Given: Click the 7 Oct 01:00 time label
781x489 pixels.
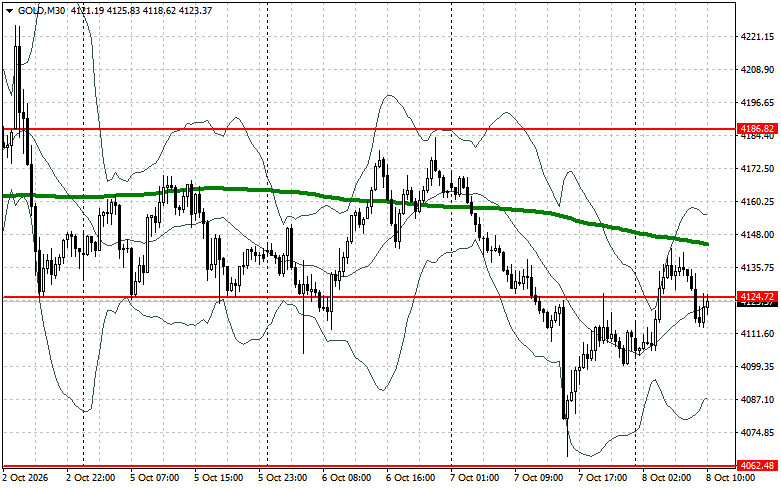Looking at the screenshot, I should coord(475,478).
